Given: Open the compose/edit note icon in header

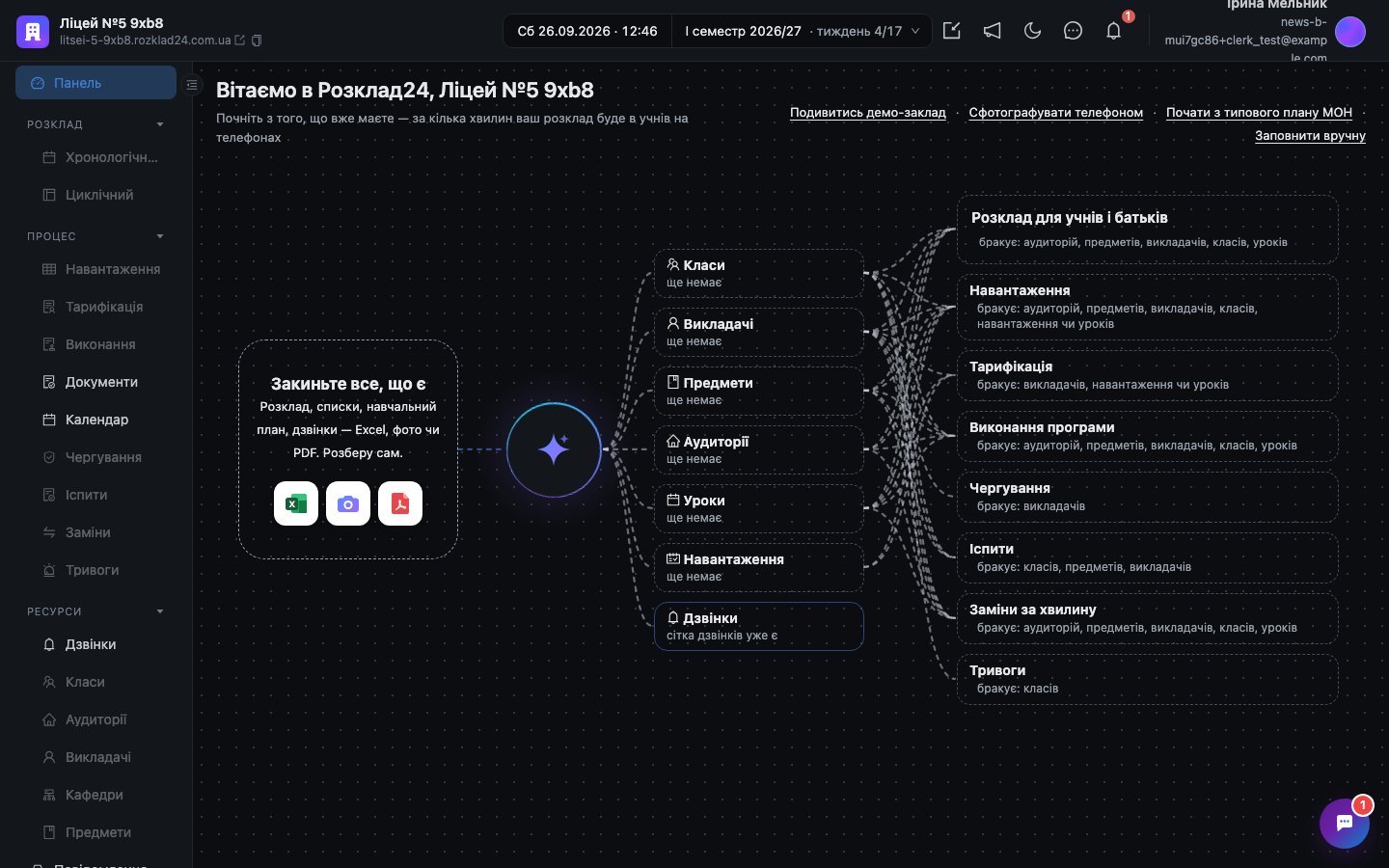Looking at the screenshot, I should click(952, 31).
